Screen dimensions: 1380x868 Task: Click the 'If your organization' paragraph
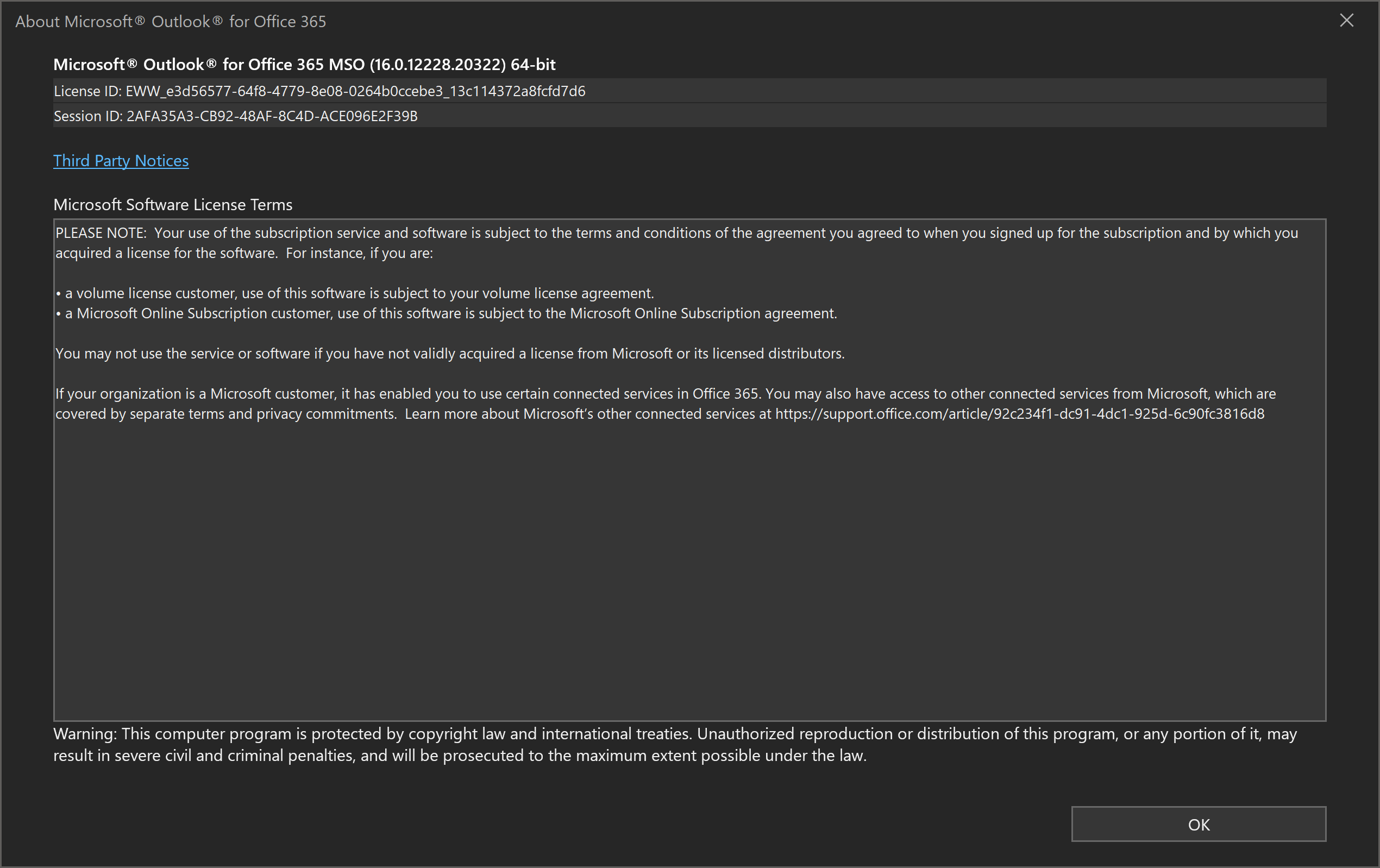[x=665, y=394]
